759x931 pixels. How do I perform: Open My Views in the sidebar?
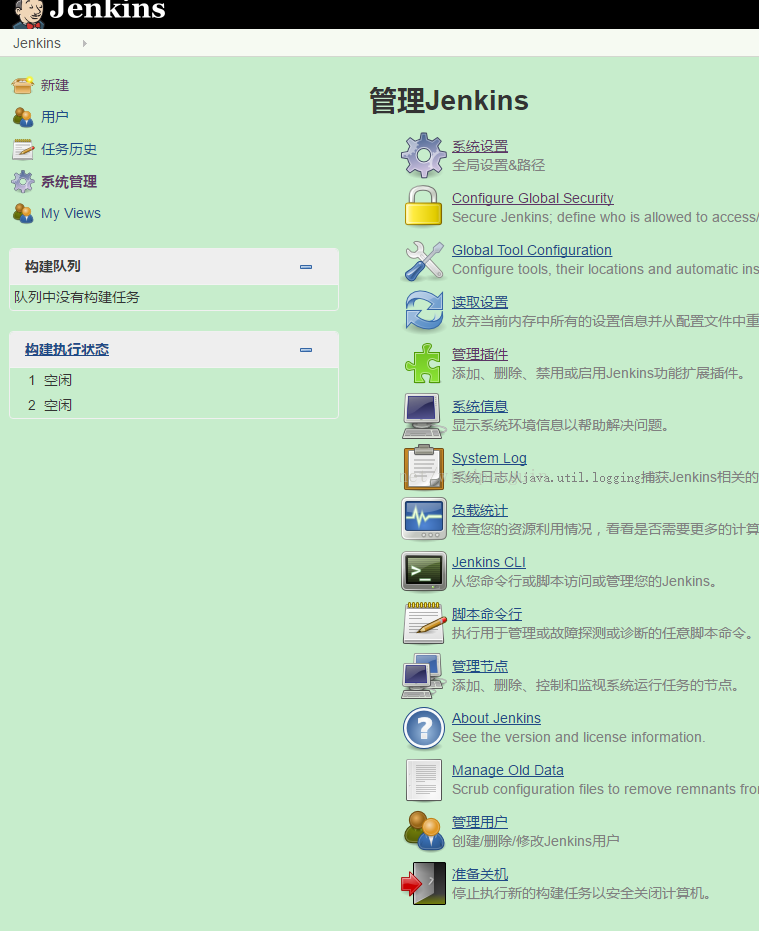pyautogui.click(x=71, y=213)
